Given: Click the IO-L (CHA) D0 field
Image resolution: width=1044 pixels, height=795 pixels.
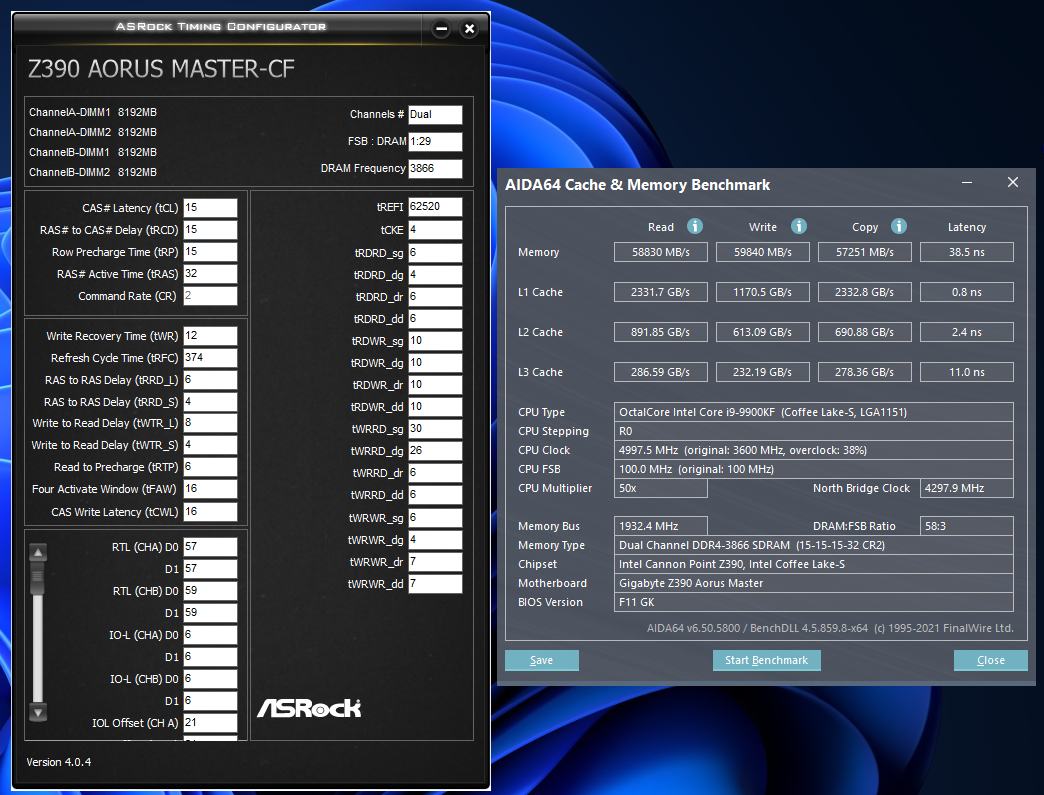Looking at the screenshot, I should 210,635.
